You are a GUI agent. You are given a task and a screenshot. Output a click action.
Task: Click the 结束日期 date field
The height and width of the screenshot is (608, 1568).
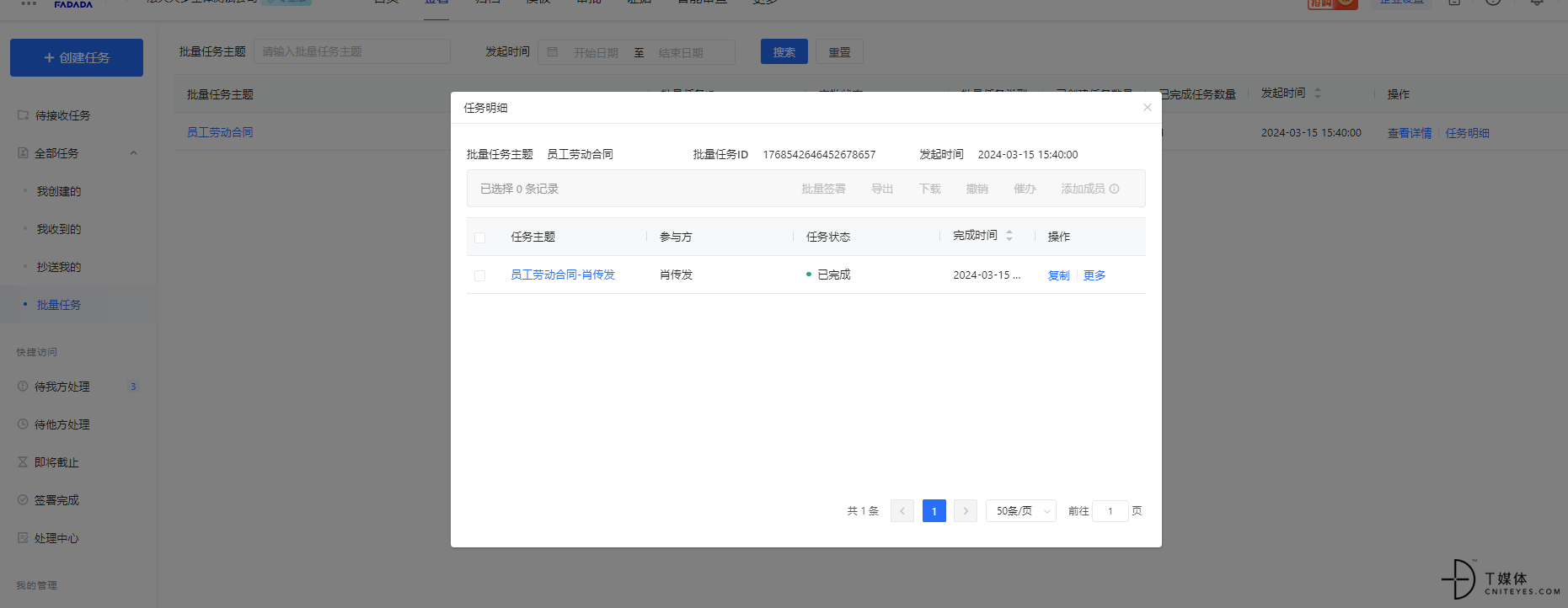click(x=681, y=52)
